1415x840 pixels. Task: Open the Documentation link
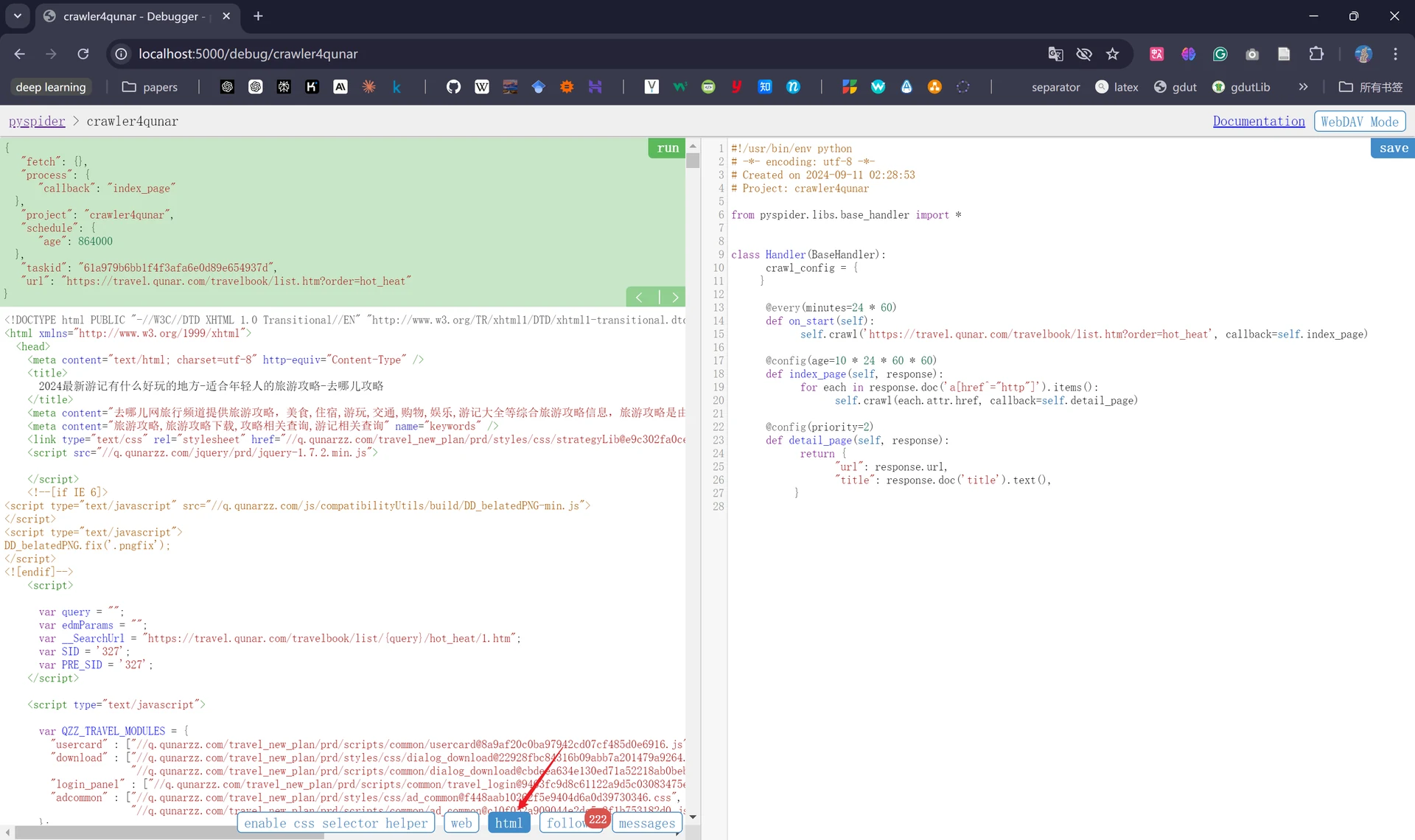[x=1259, y=122]
